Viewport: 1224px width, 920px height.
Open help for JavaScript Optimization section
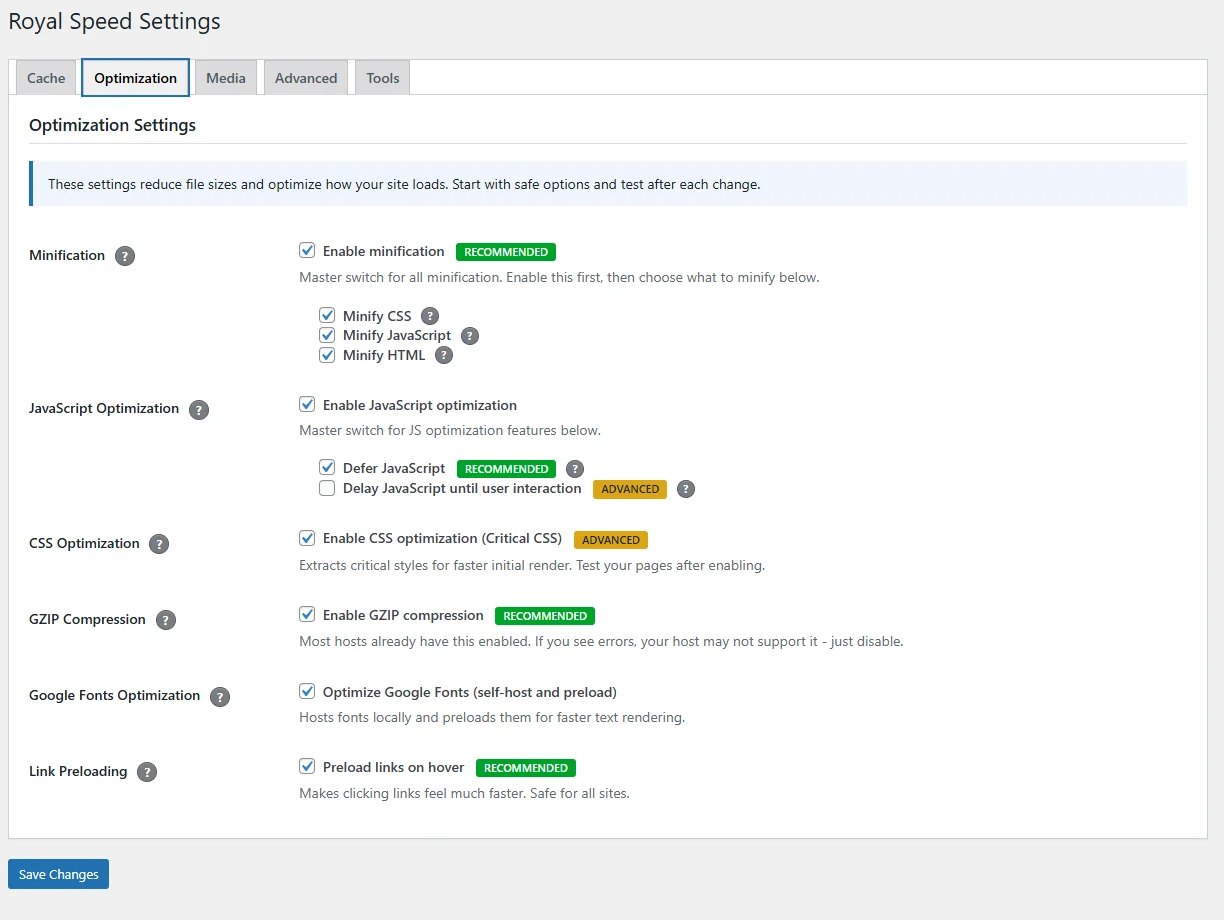[199, 409]
